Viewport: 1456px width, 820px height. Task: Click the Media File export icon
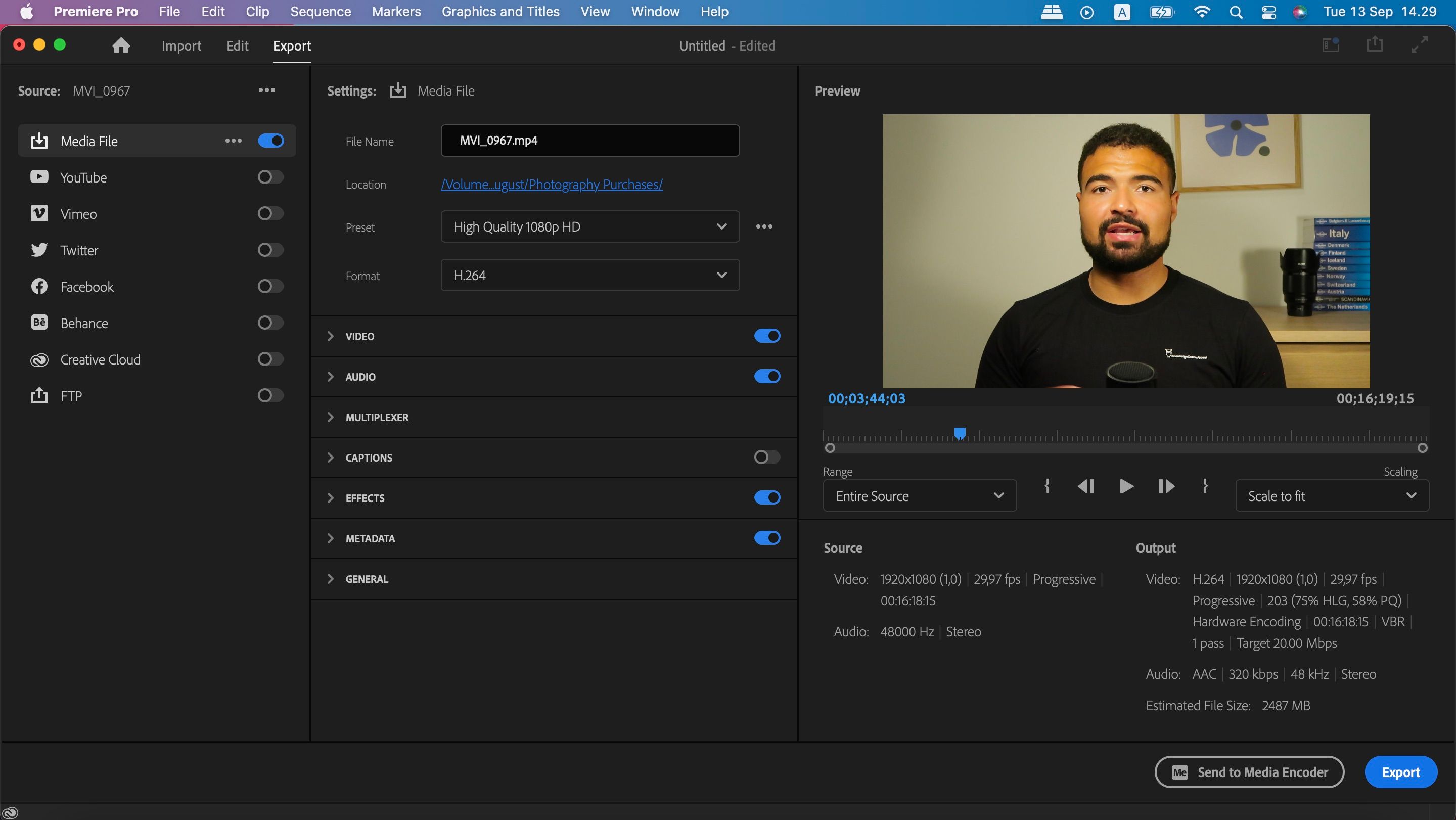[399, 91]
